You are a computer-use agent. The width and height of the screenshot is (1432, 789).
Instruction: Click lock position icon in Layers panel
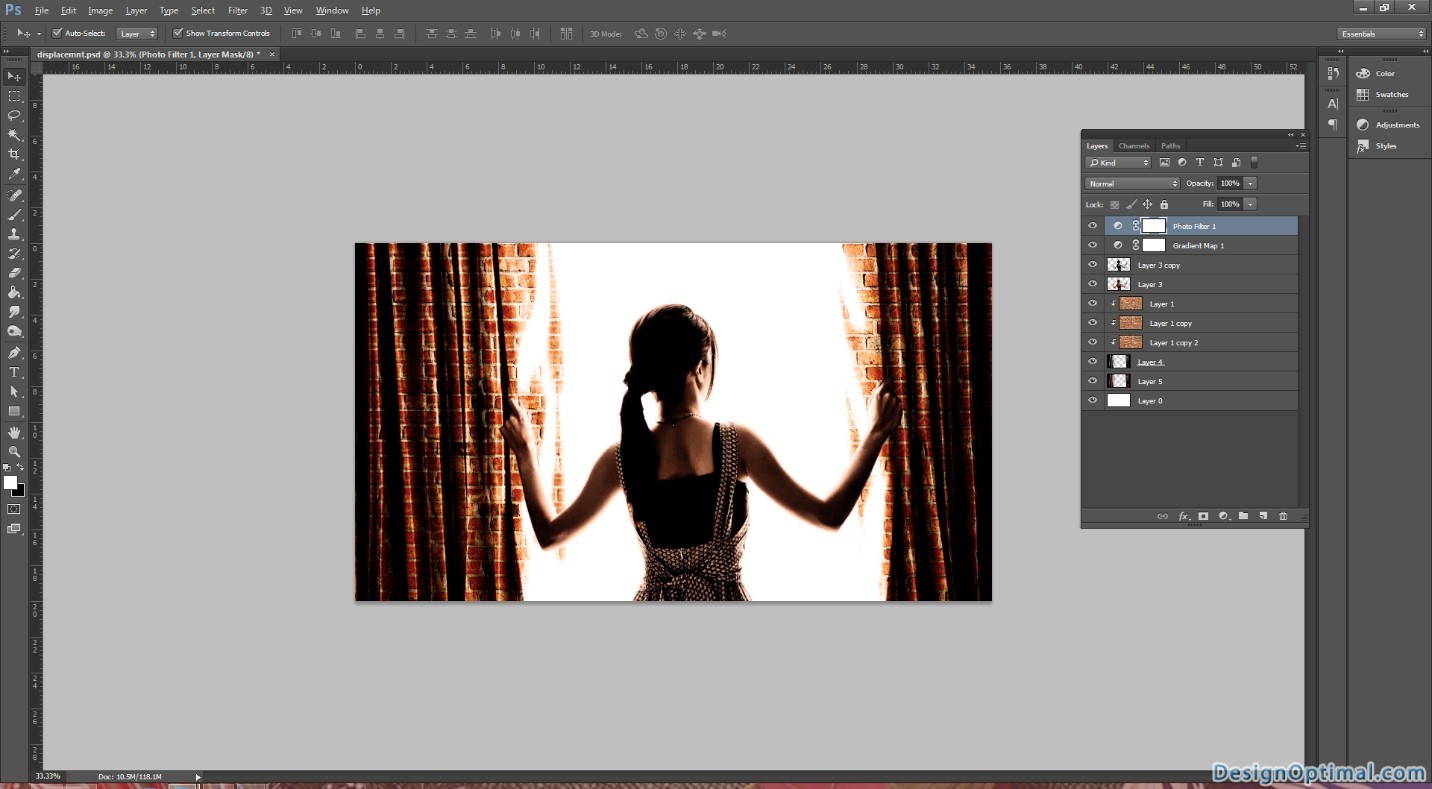pyautogui.click(x=1147, y=204)
